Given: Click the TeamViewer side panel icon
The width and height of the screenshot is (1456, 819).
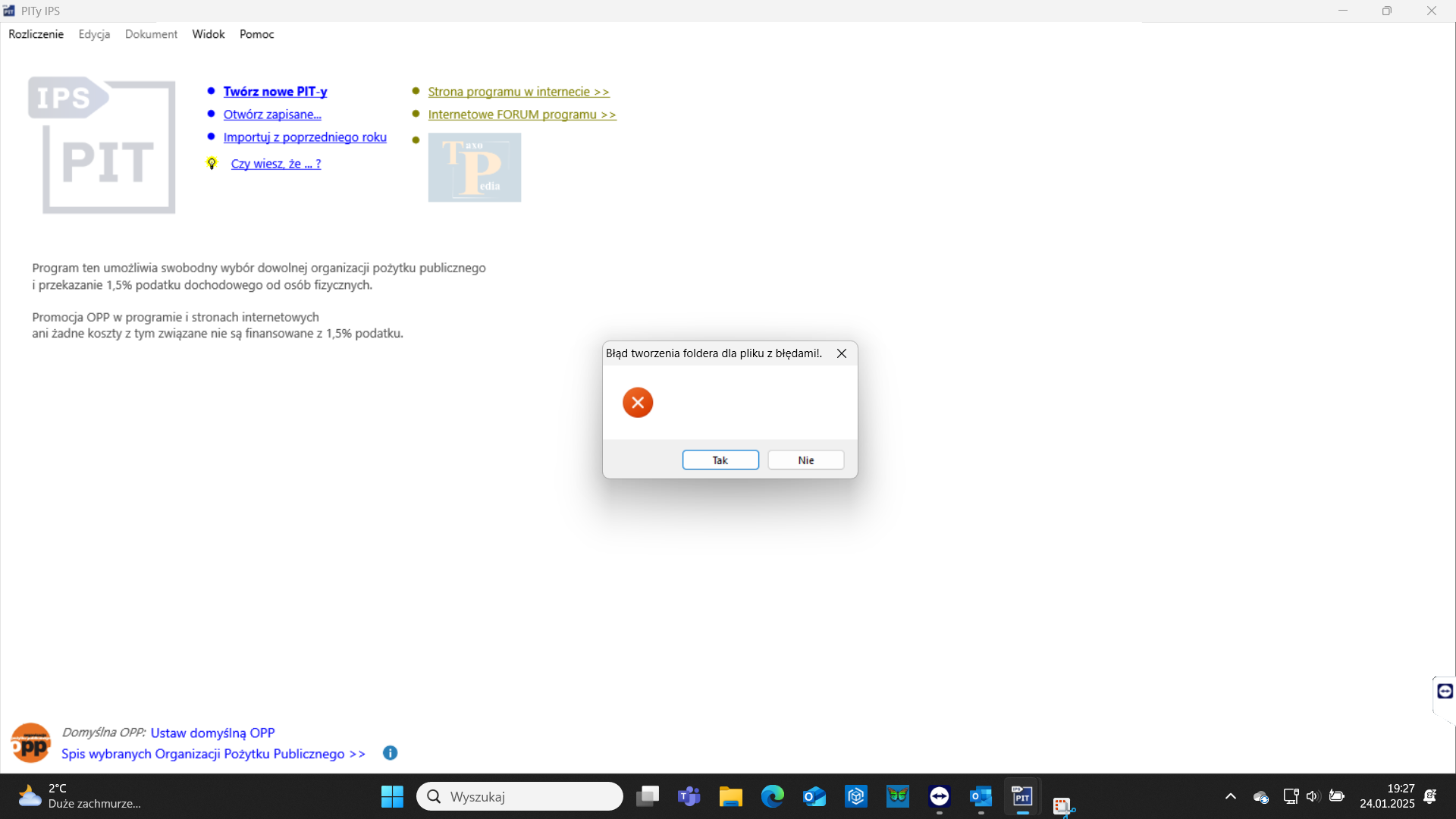Looking at the screenshot, I should coord(1445,691).
